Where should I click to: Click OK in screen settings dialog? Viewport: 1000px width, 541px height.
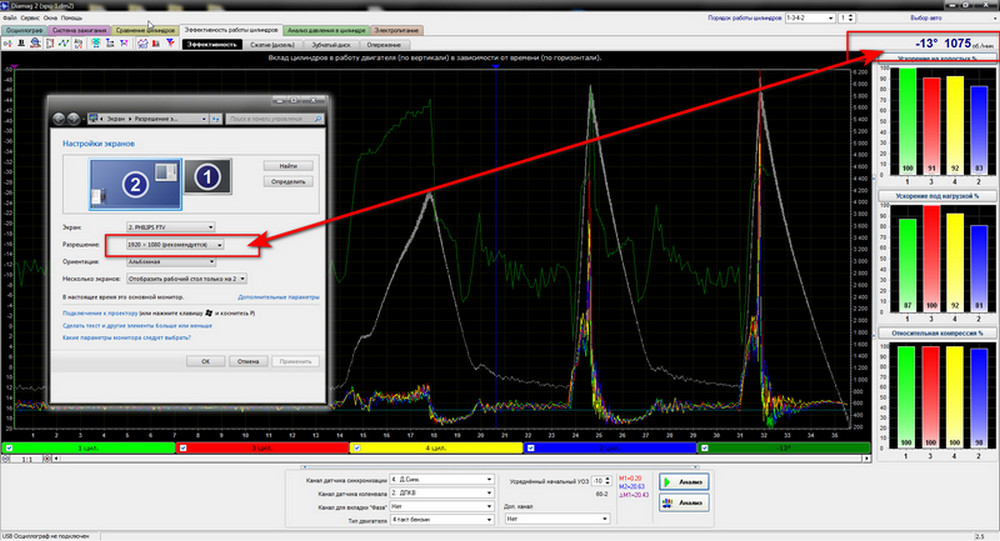[x=205, y=361]
